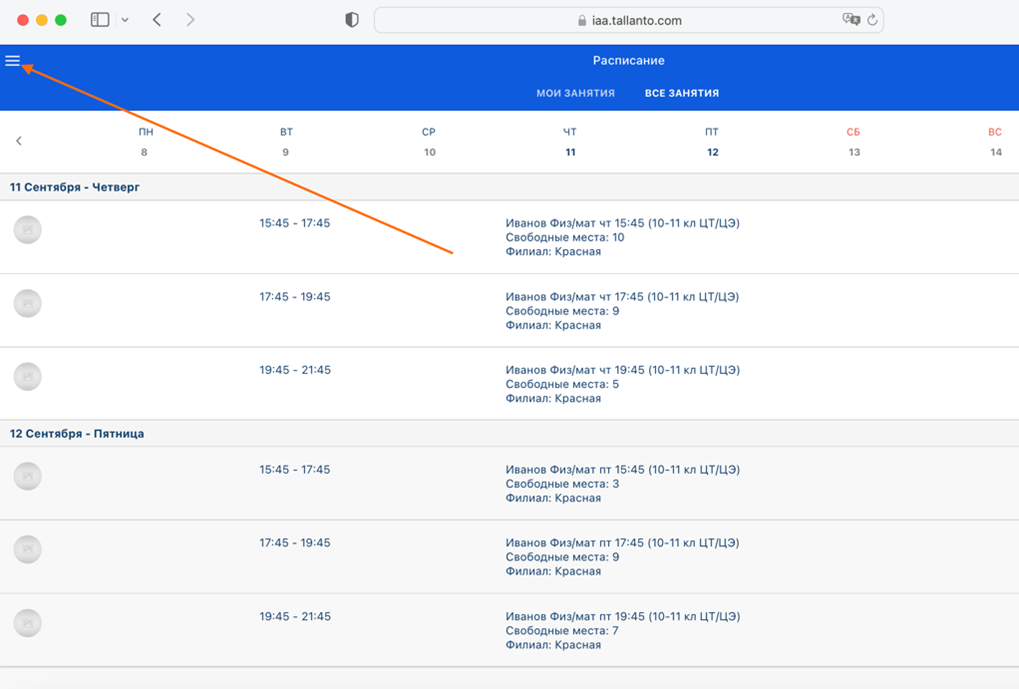Reload the page with the refresh icon

point(872,20)
